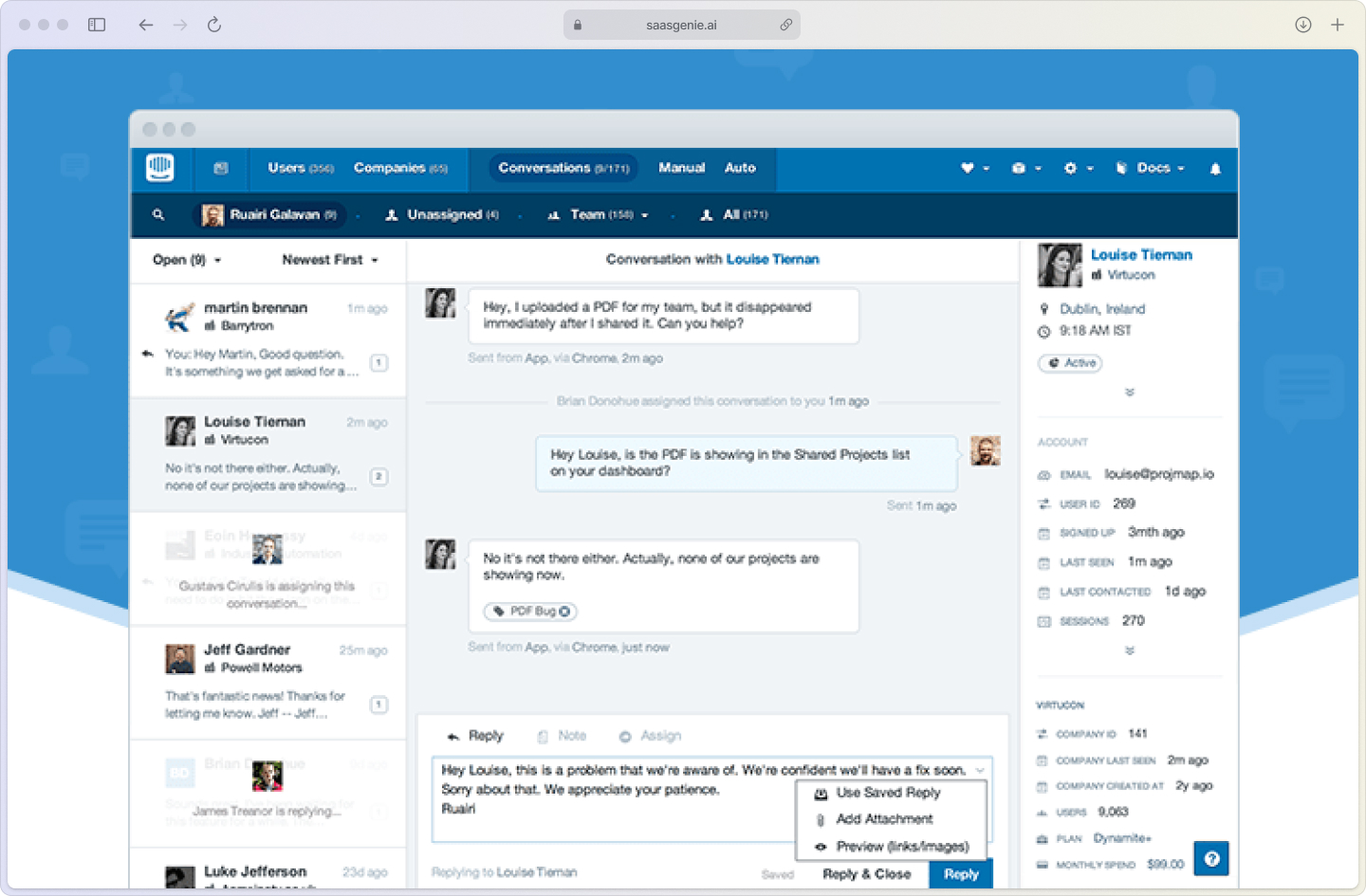Expand the account details chevron below Active badge
This screenshot has width=1366, height=896.
click(1129, 392)
